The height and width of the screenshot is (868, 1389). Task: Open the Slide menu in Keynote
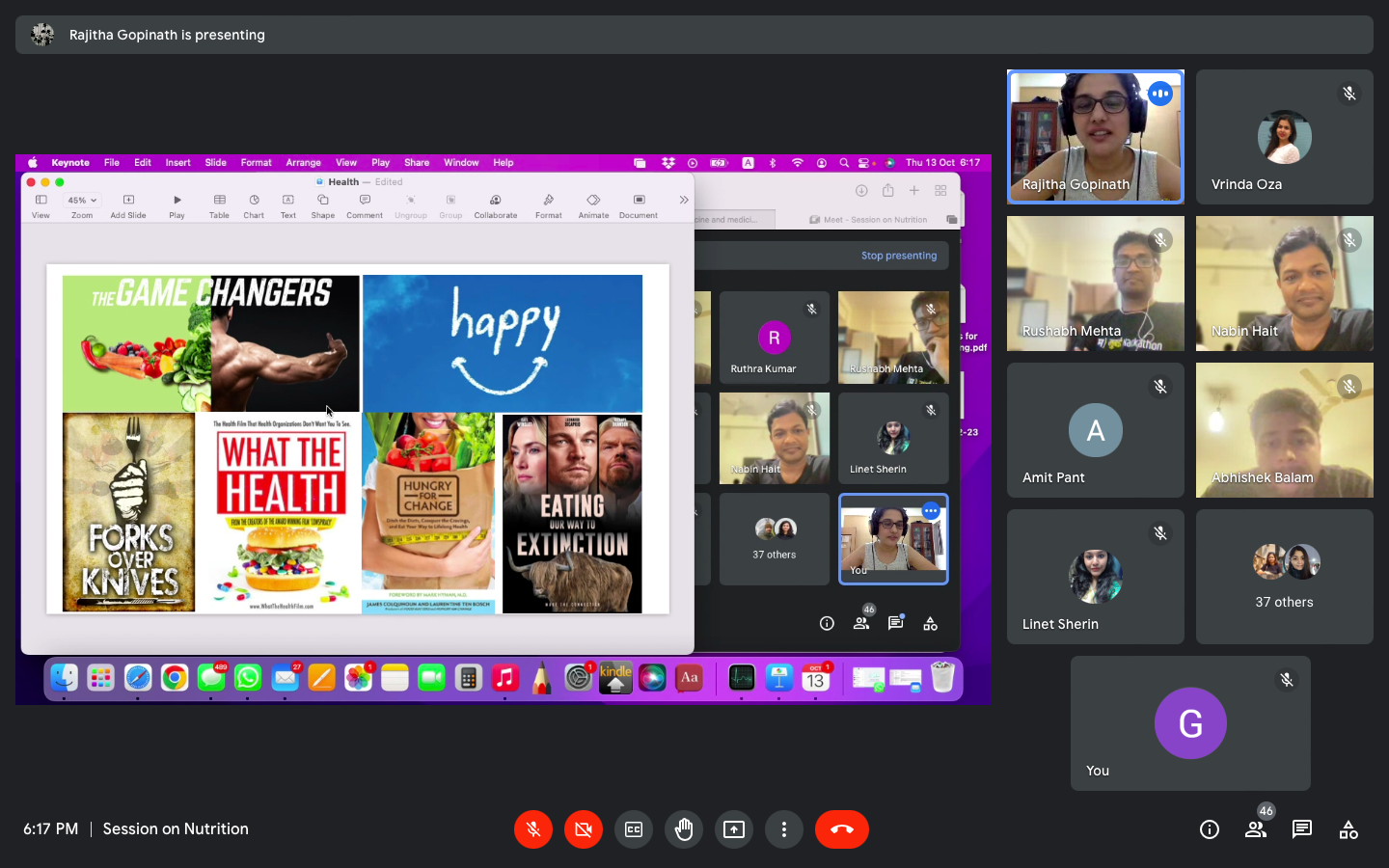pyautogui.click(x=216, y=163)
